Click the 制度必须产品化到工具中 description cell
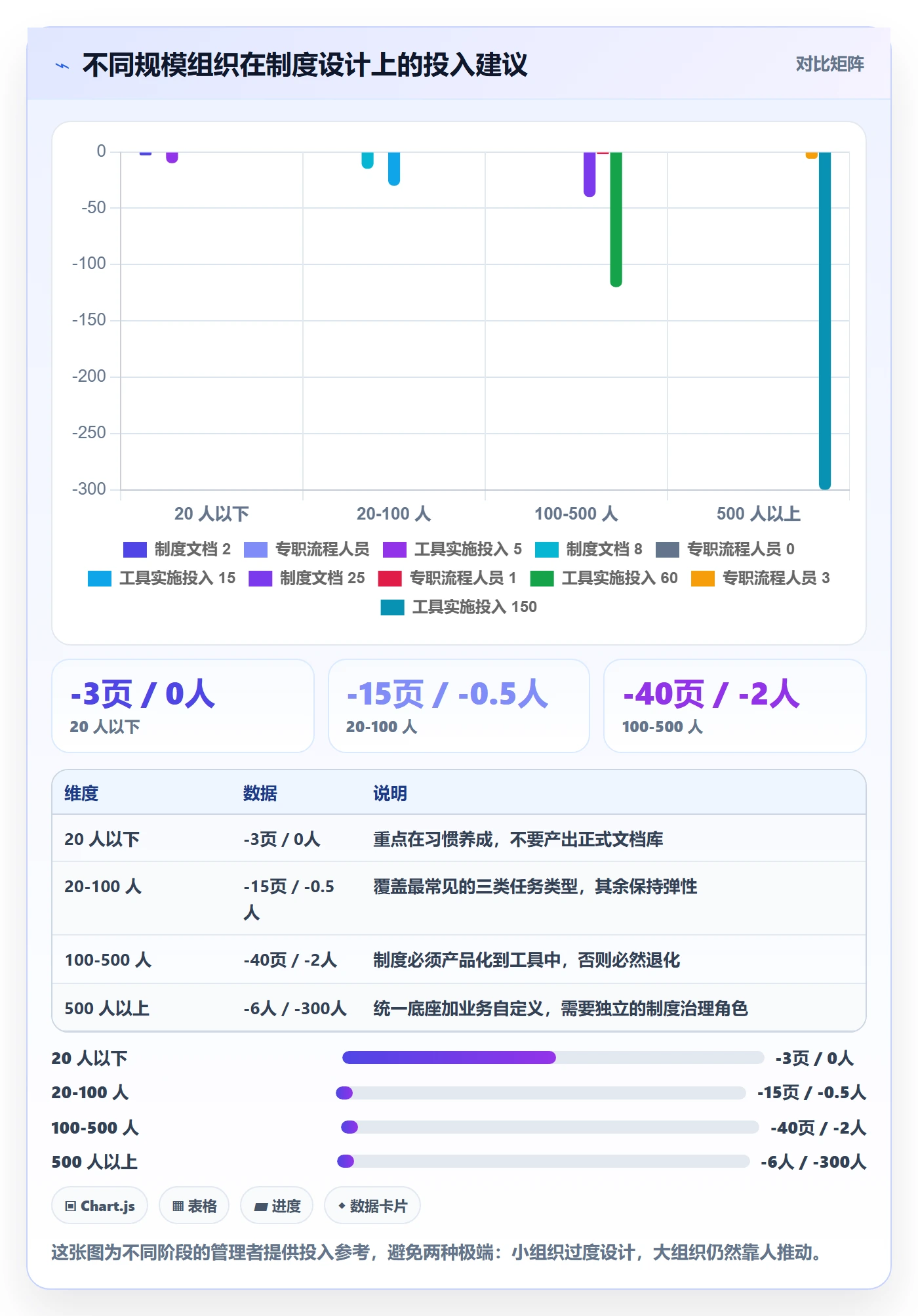This screenshot has width=918, height=1316. [x=527, y=960]
